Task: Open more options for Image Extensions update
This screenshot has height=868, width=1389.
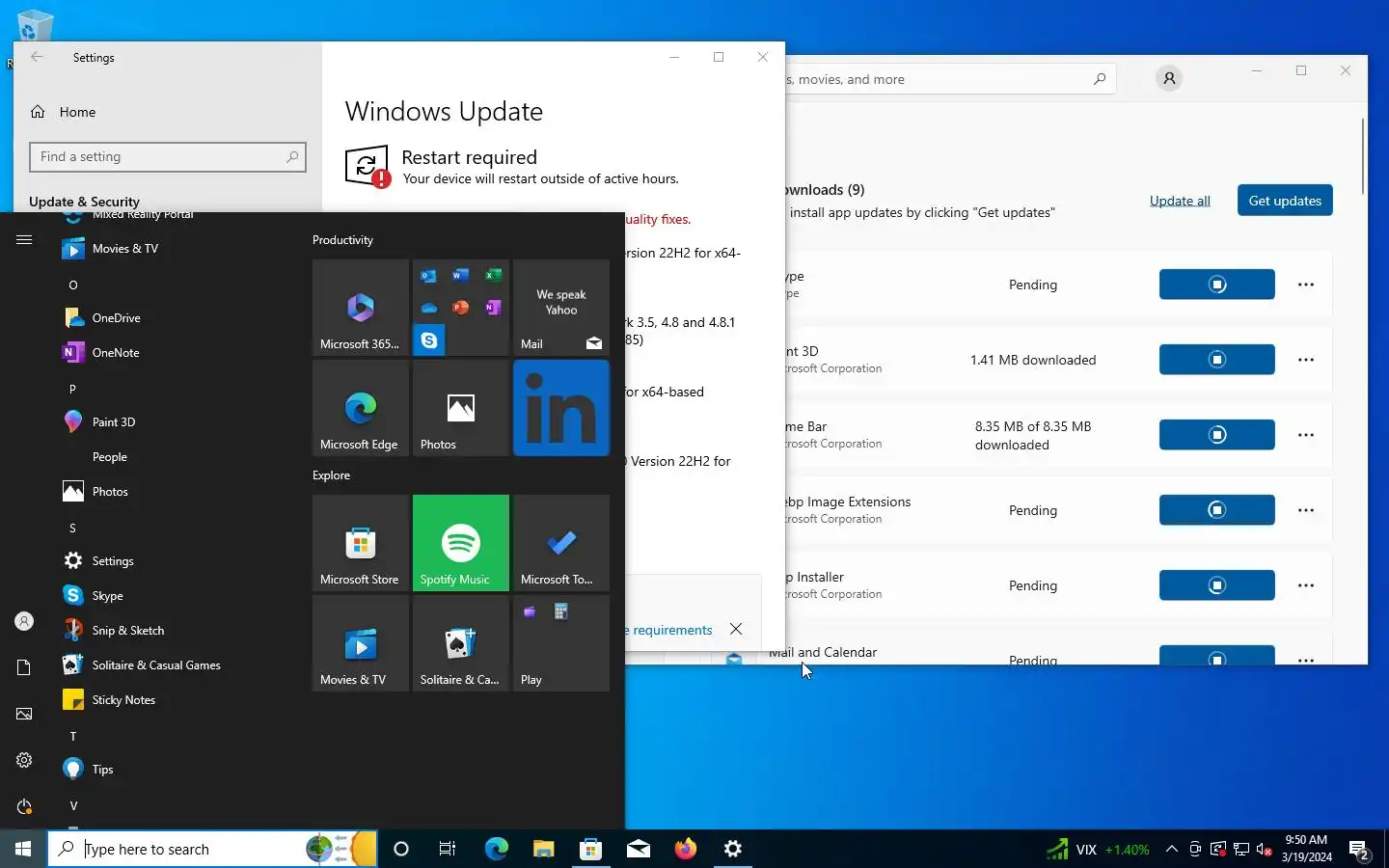Action: 1306,510
